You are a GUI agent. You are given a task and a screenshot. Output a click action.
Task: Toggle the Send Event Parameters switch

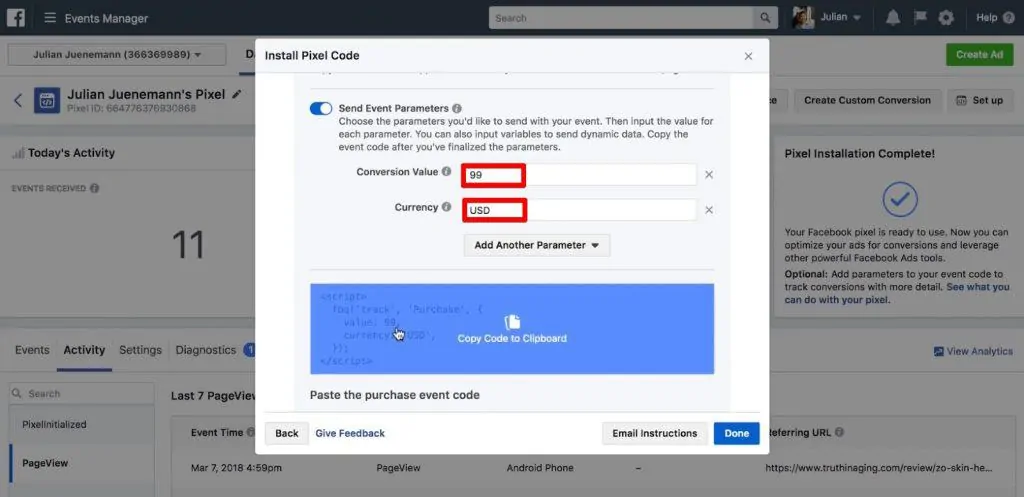tap(321, 108)
